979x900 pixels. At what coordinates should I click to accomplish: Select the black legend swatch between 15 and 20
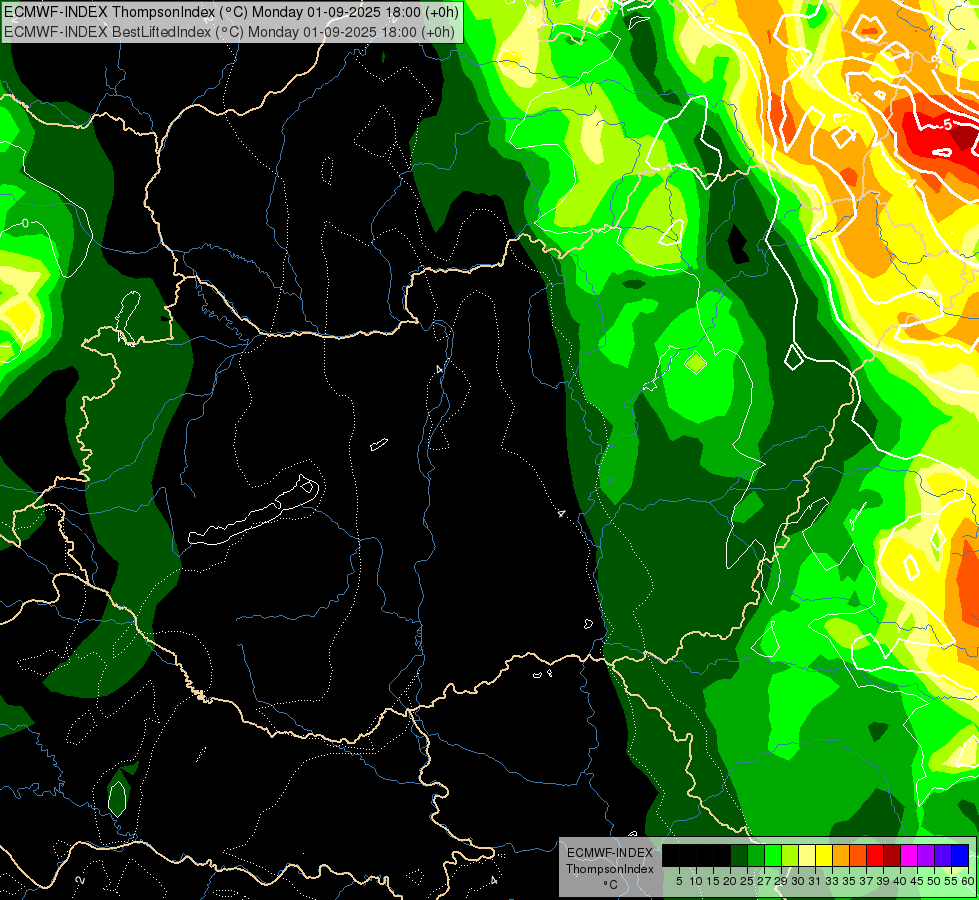pos(722,855)
